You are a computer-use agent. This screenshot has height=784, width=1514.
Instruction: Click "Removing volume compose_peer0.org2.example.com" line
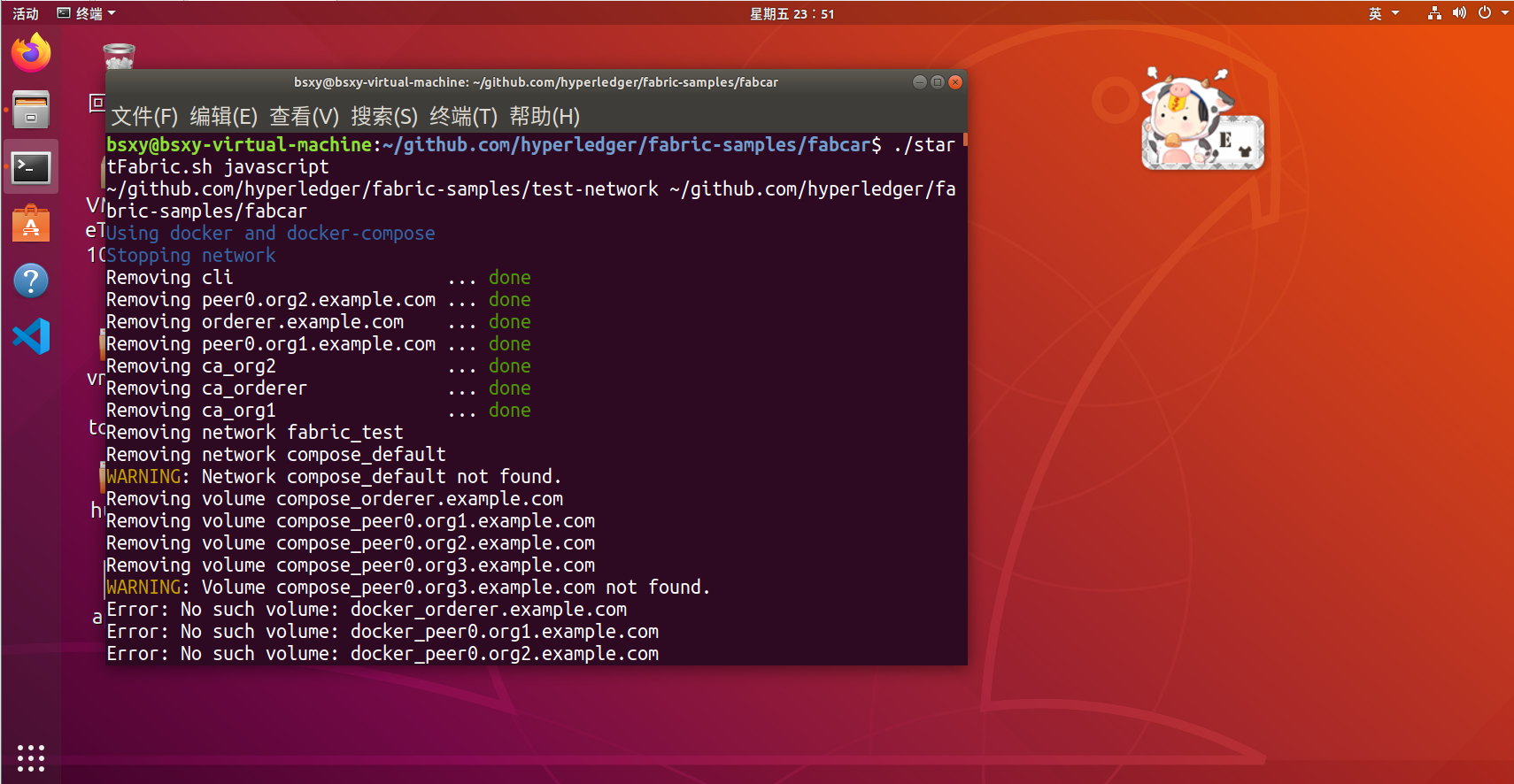tap(351, 542)
